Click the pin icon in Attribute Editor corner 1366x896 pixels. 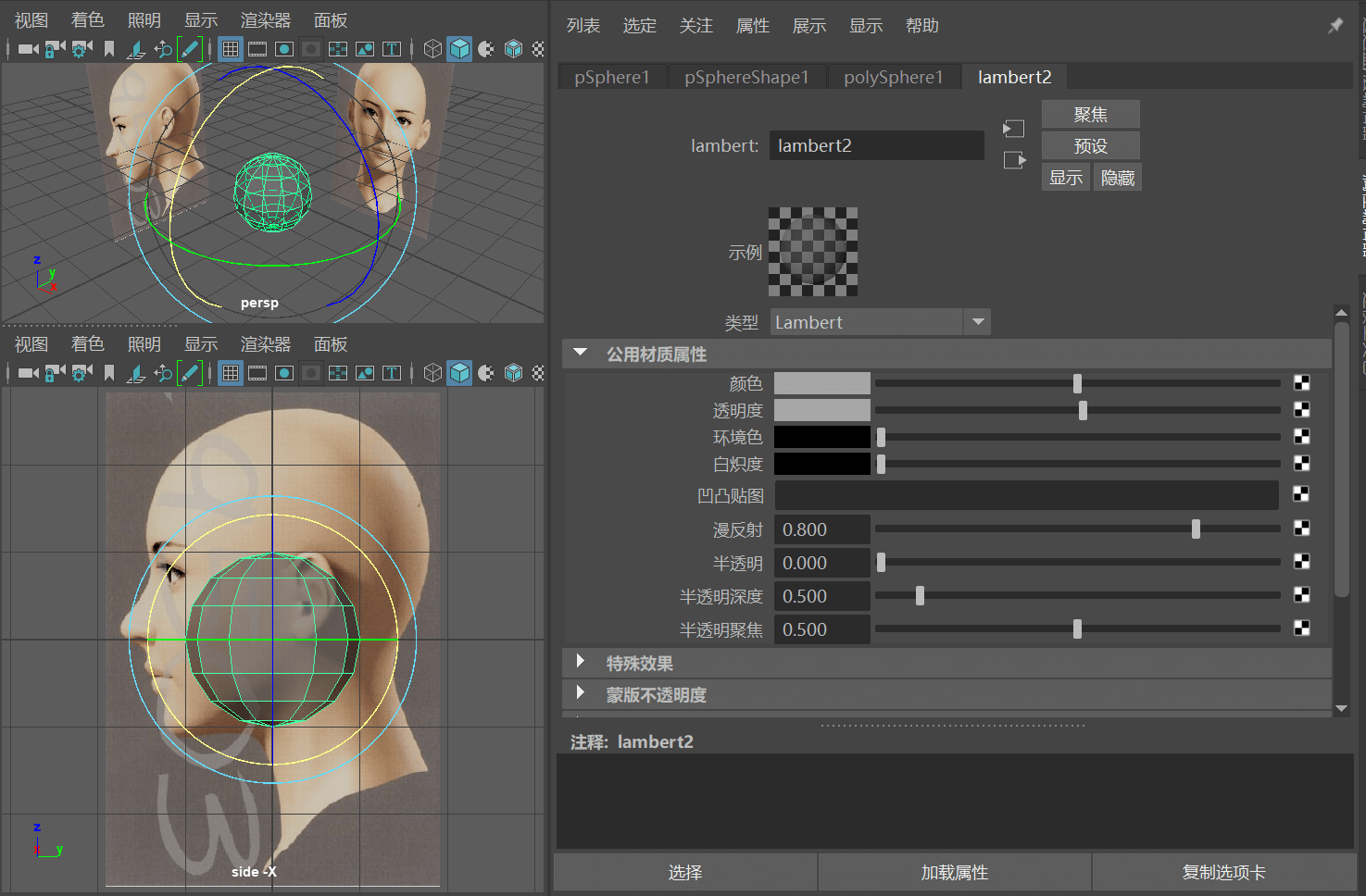1335,26
